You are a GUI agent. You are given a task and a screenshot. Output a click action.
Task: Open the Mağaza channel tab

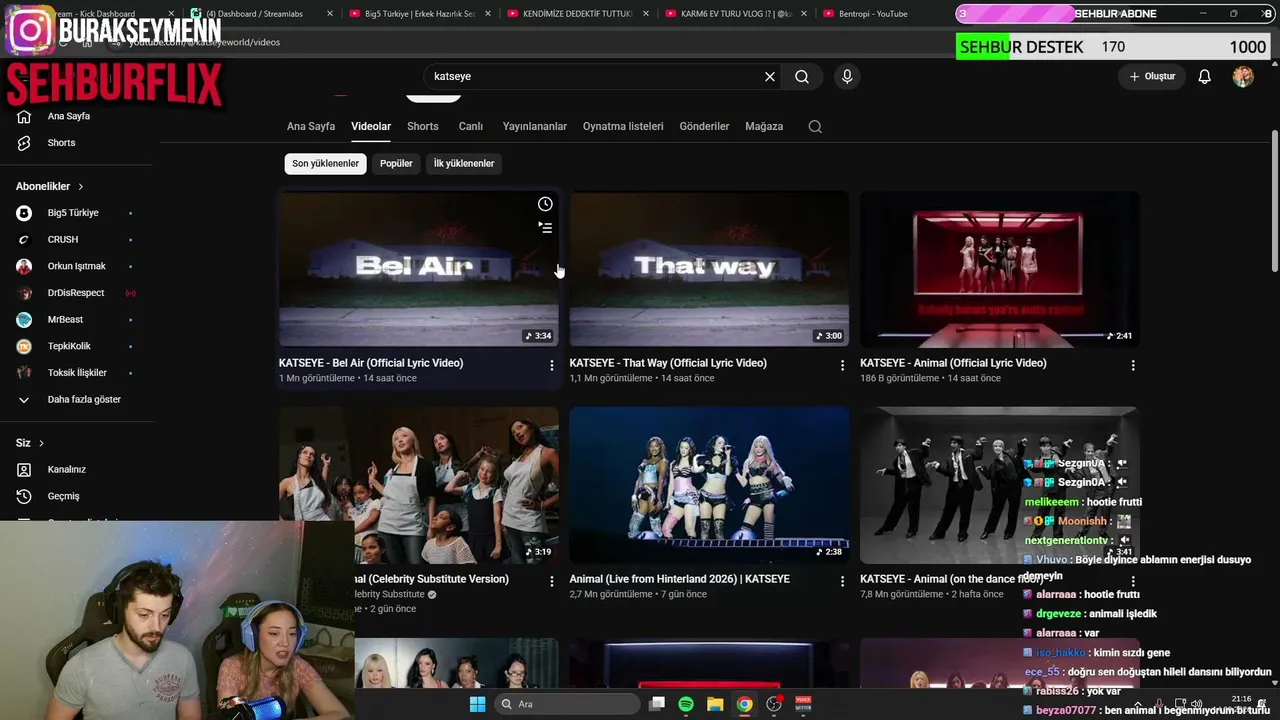(x=764, y=127)
